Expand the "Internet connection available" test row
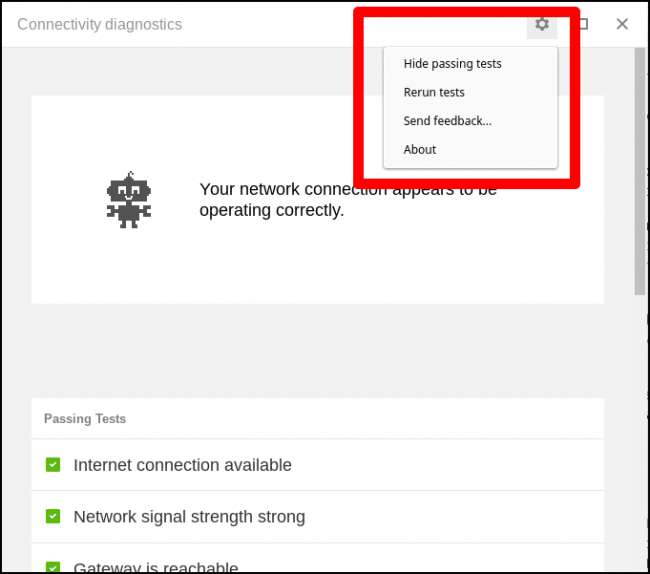 [x=183, y=465]
